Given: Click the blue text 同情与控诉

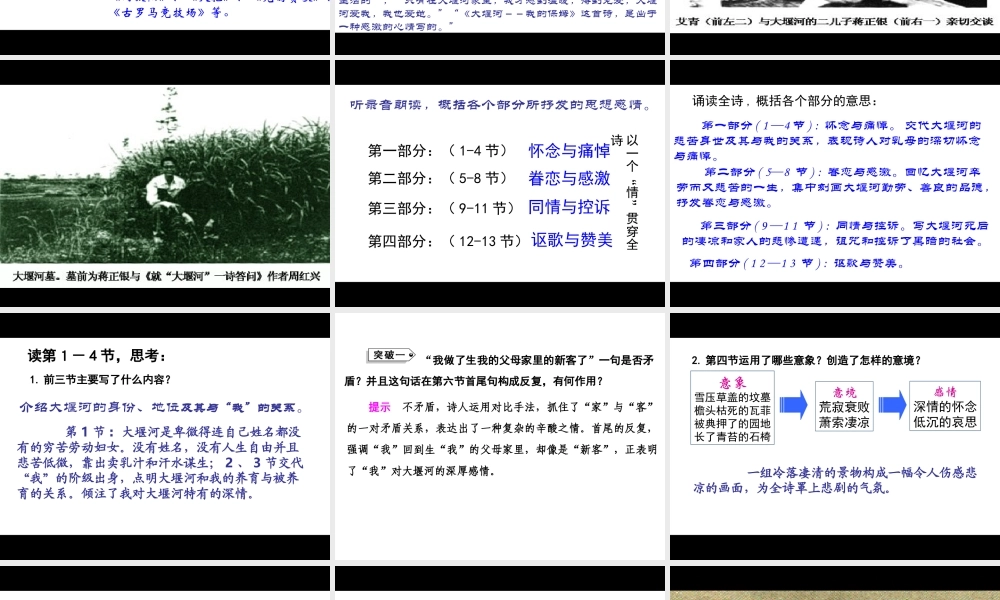Looking at the screenshot, I should tap(569, 207).
